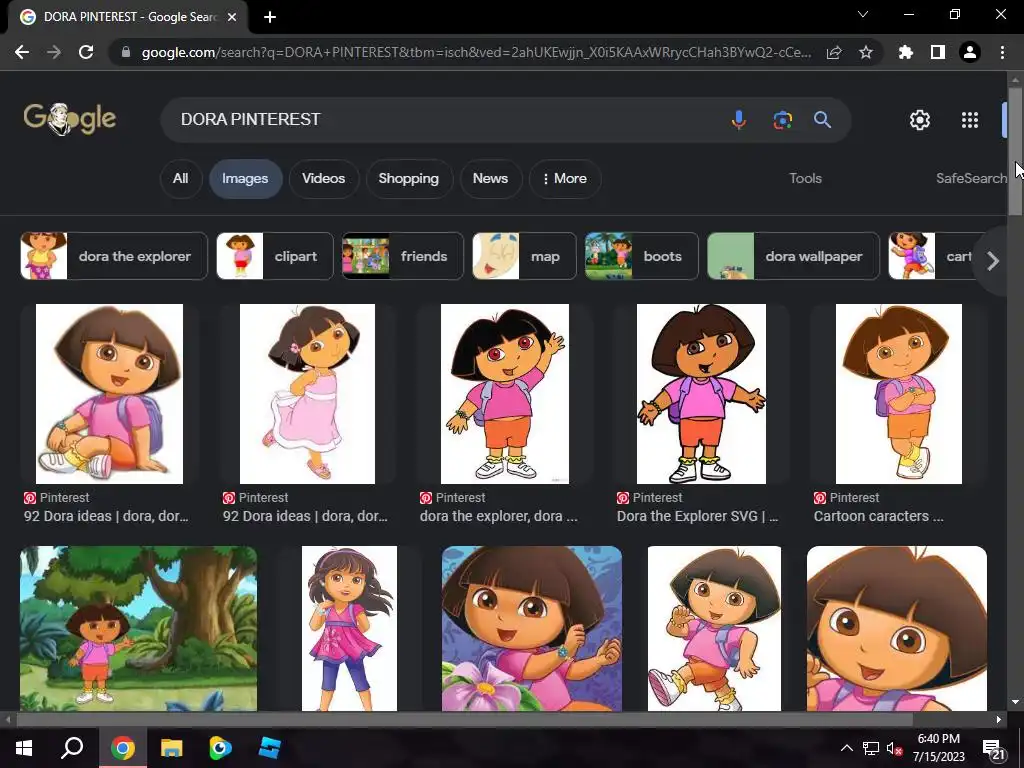Go back to the previous page
The width and height of the screenshot is (1024, 768).
(22, 52)
